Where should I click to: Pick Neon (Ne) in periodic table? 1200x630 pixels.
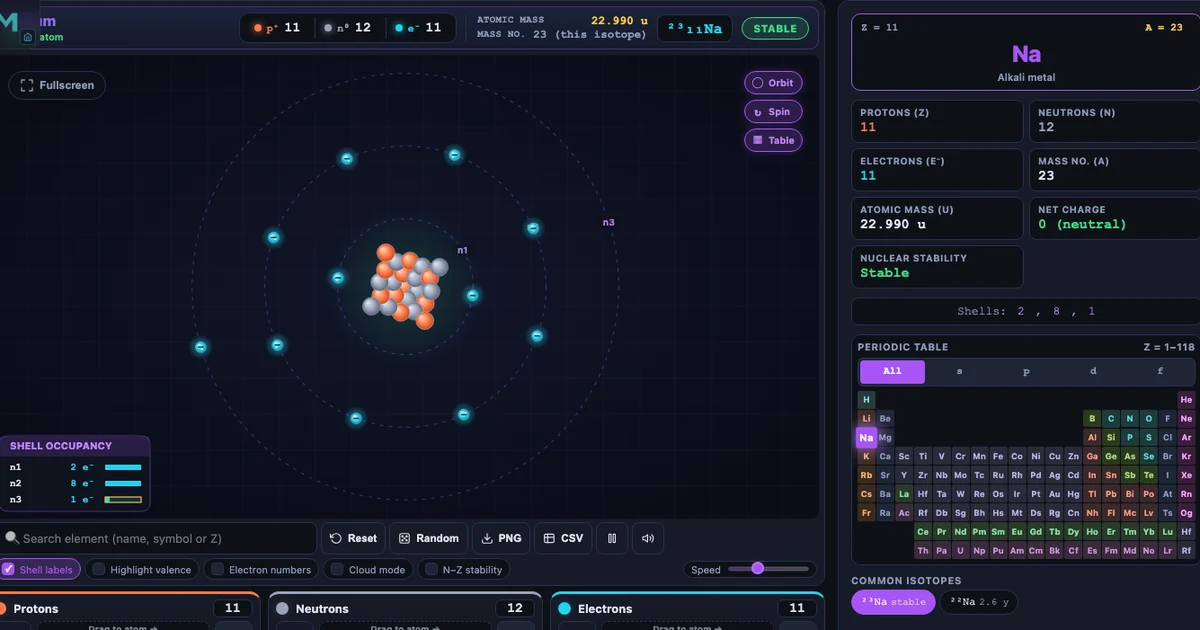(x=1186, y=418)
